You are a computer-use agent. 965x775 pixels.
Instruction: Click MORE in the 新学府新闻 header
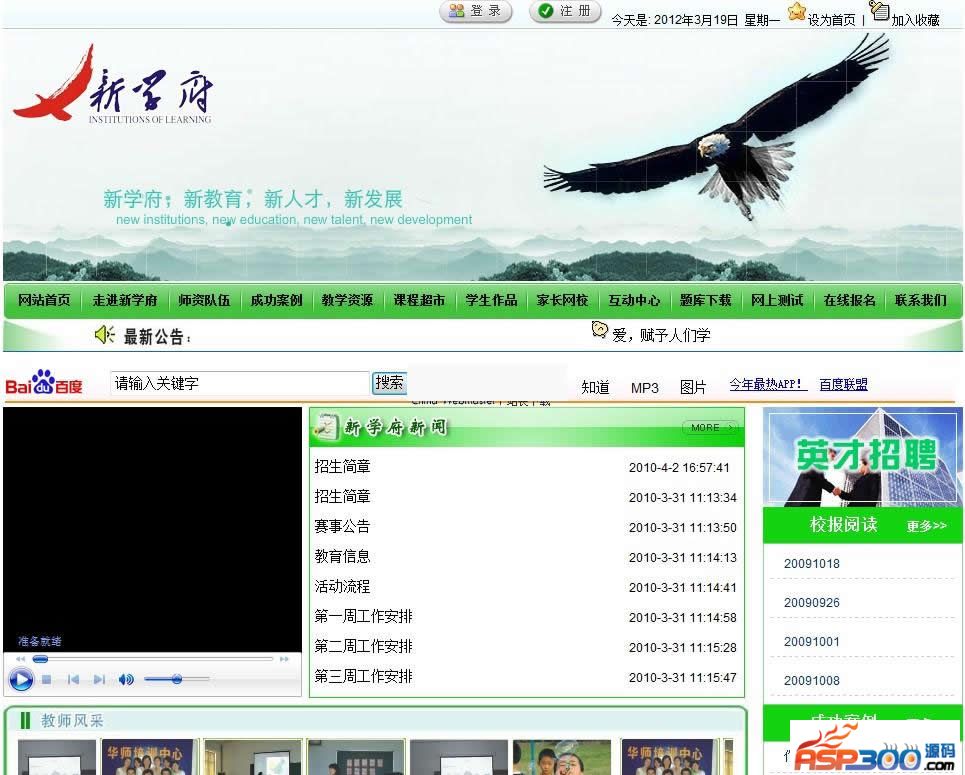(710, 427)
